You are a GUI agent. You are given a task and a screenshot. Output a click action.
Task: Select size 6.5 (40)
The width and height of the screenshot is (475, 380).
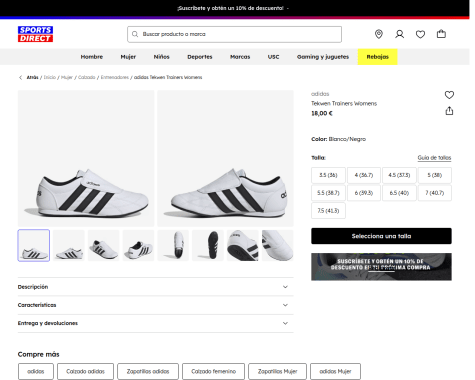399,193
